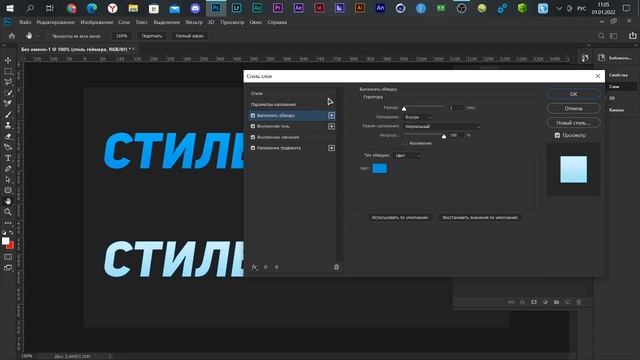This screenshot has height=360, width=640.
Task: Open the stroke Position dropdown
Action: coord(418,117)
